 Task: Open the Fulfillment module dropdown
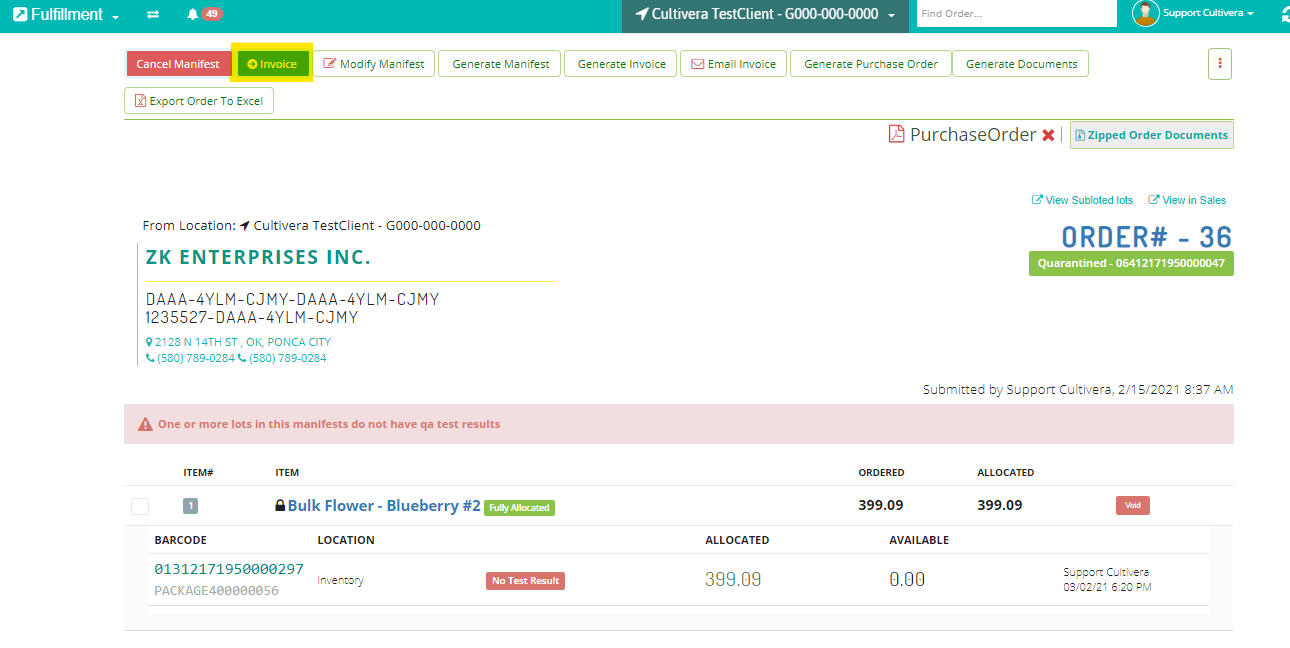[66, 15]
